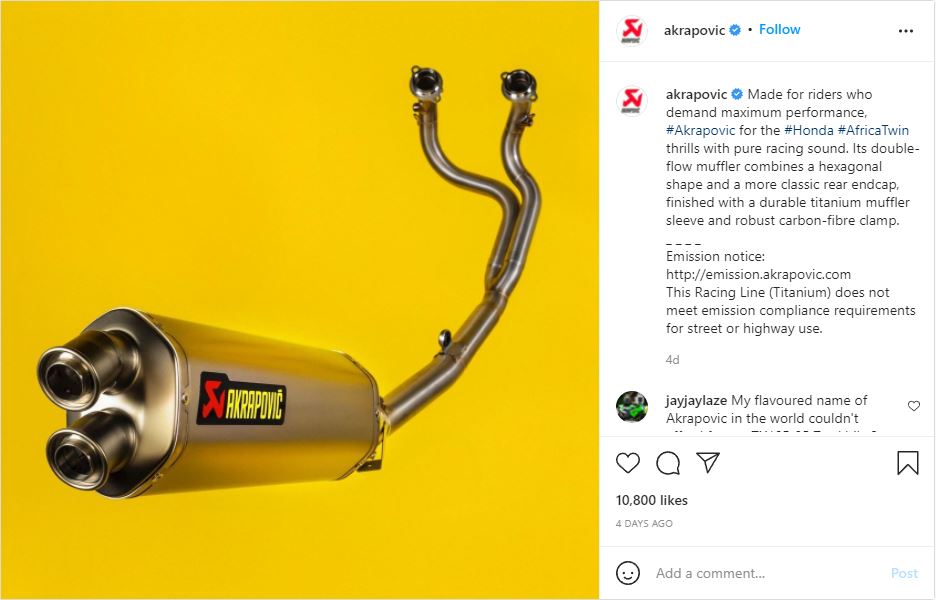The width and height of the screenshot is (936, 600).
Task: Open the three-dot more options menu
Action: click(x=906, y=31)
